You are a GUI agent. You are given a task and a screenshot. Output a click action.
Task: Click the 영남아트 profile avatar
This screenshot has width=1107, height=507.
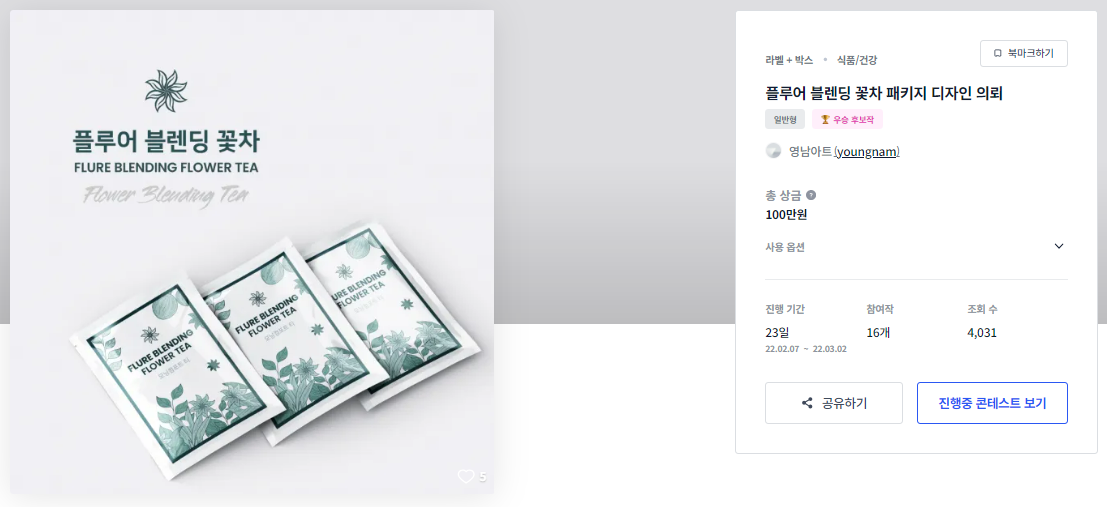tap(773, 151)
